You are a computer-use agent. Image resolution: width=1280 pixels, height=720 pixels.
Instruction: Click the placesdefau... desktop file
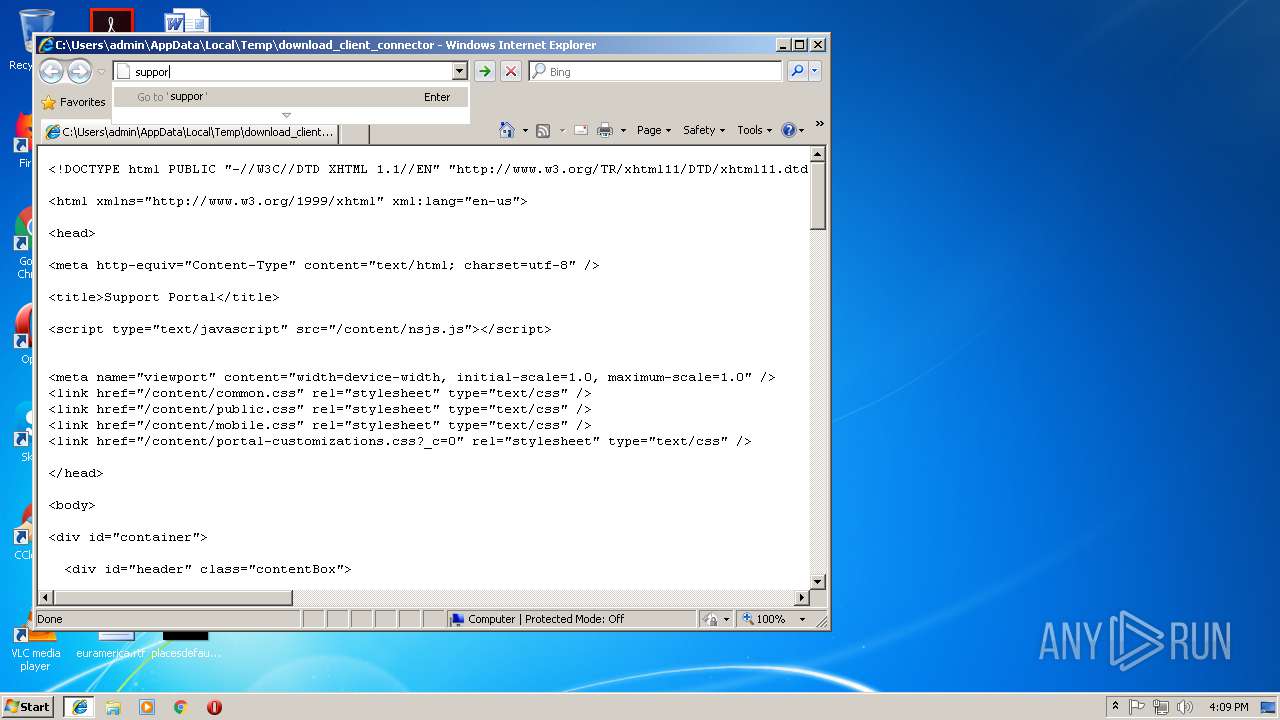pos(186,643)
